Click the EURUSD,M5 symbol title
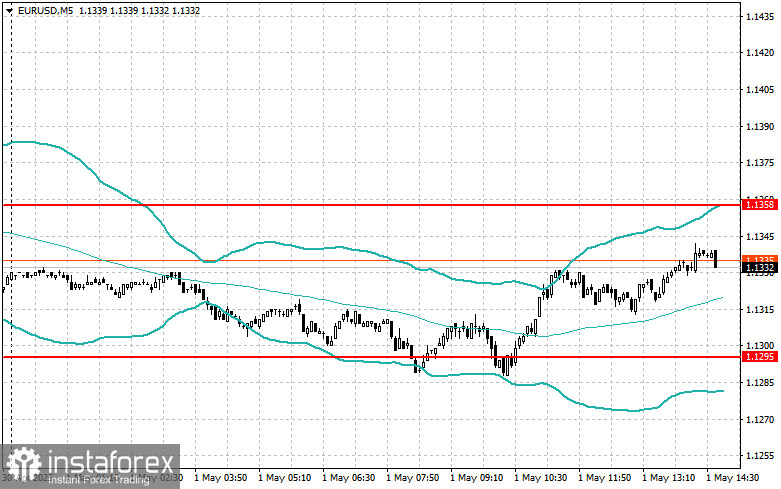This screenshot has width=781, height=489. pos(45,10)
